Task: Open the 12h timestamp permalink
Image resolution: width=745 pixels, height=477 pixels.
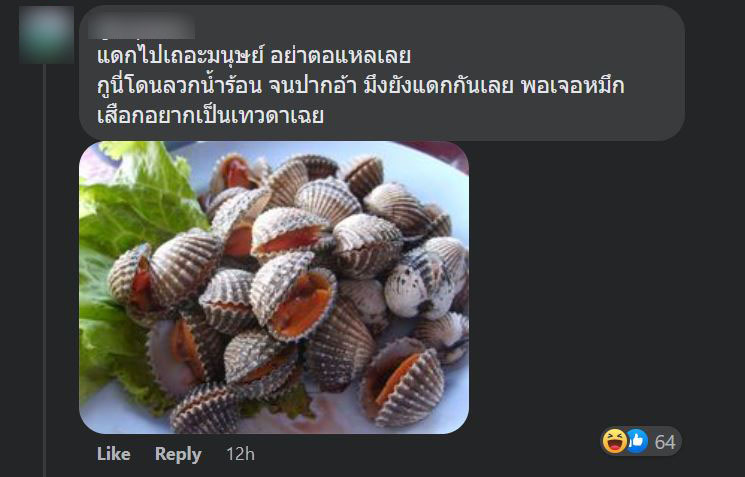Action: 240,454
